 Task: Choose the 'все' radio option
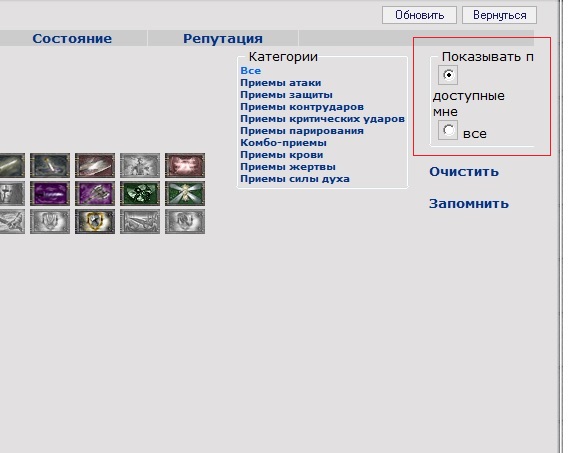[448, 130]
